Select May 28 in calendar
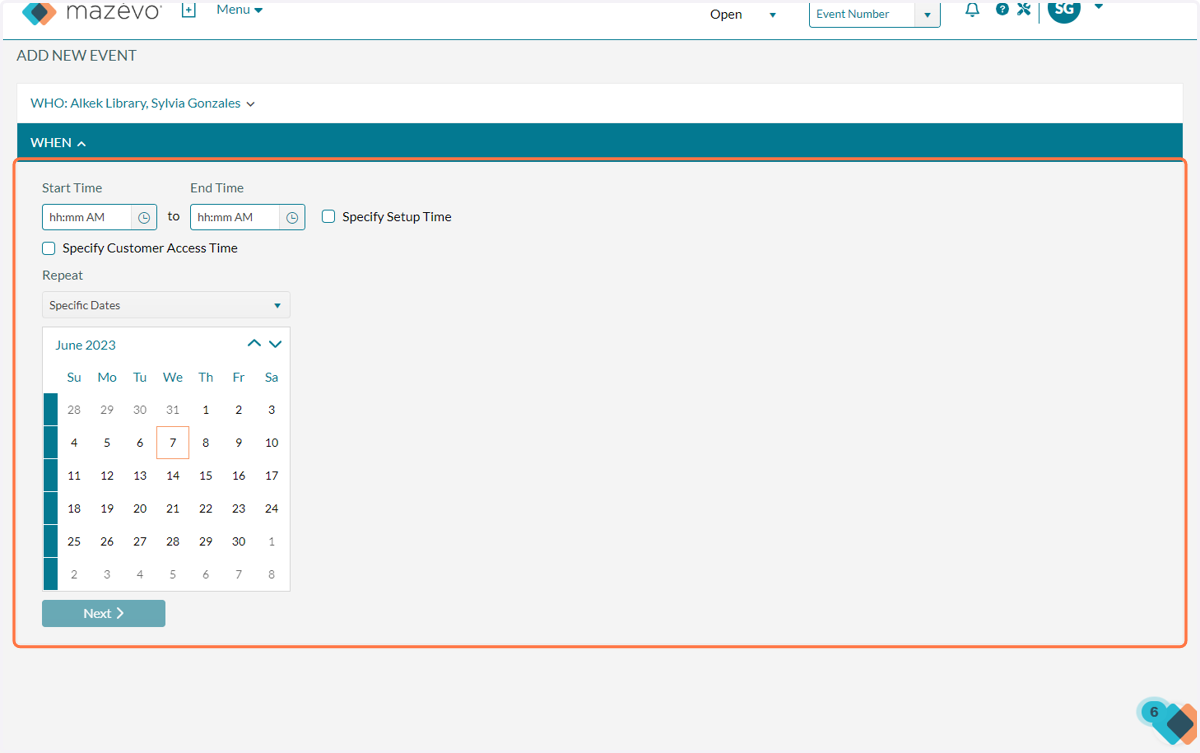Image resolution: width=1200 pixels, height=753 pixels. point(74,410)
